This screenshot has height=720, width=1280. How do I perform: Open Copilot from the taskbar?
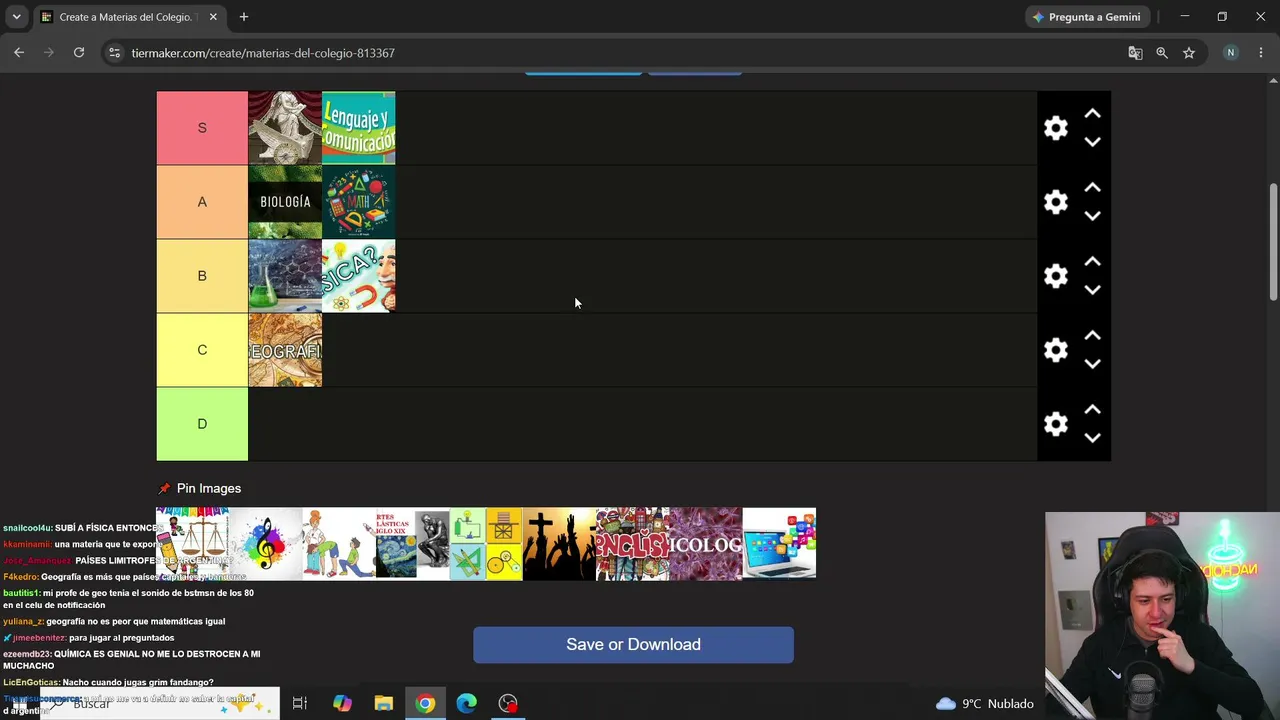coord(342,703)
